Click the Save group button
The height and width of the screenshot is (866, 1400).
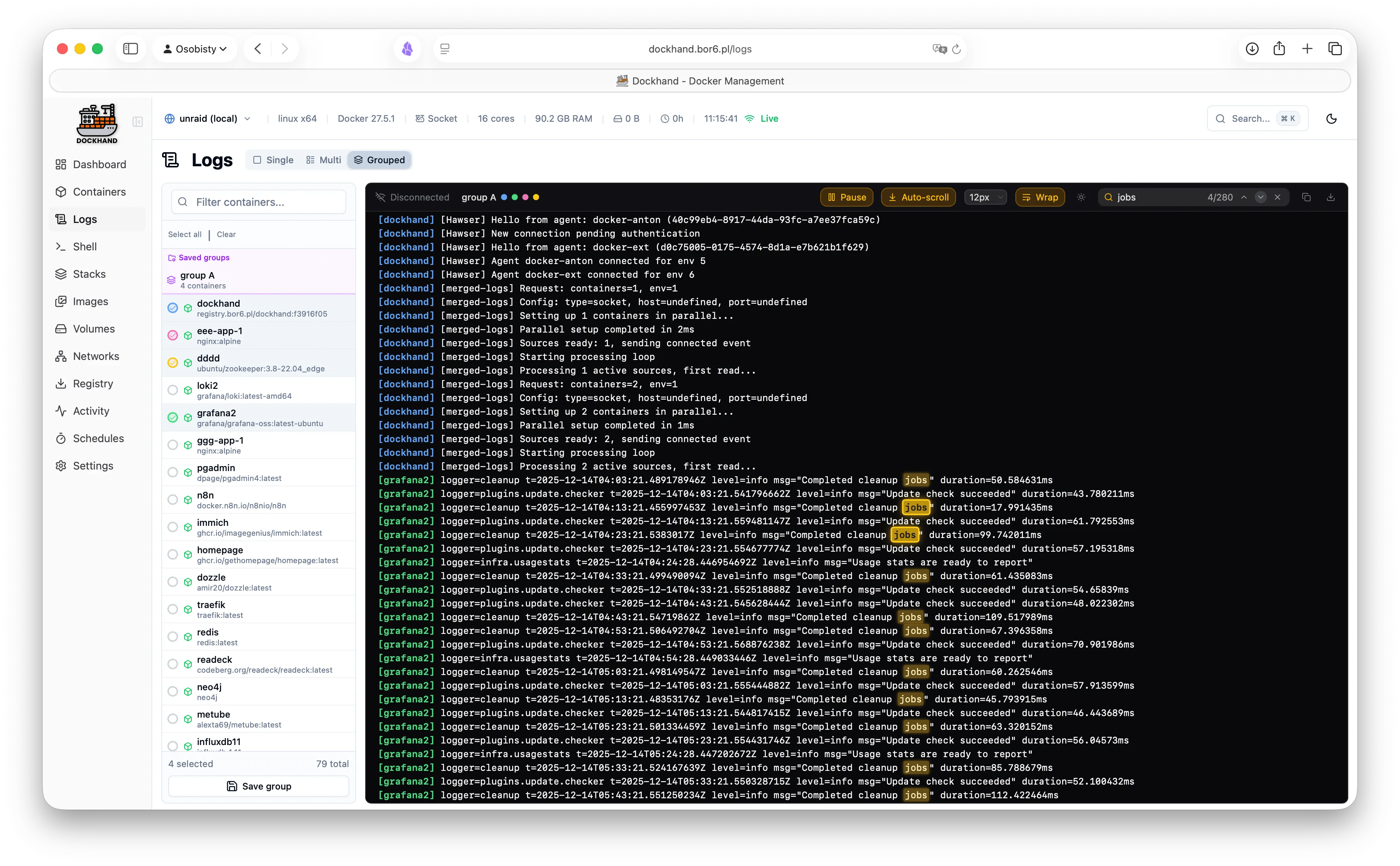pyautogui.click(x=258, y=786)
